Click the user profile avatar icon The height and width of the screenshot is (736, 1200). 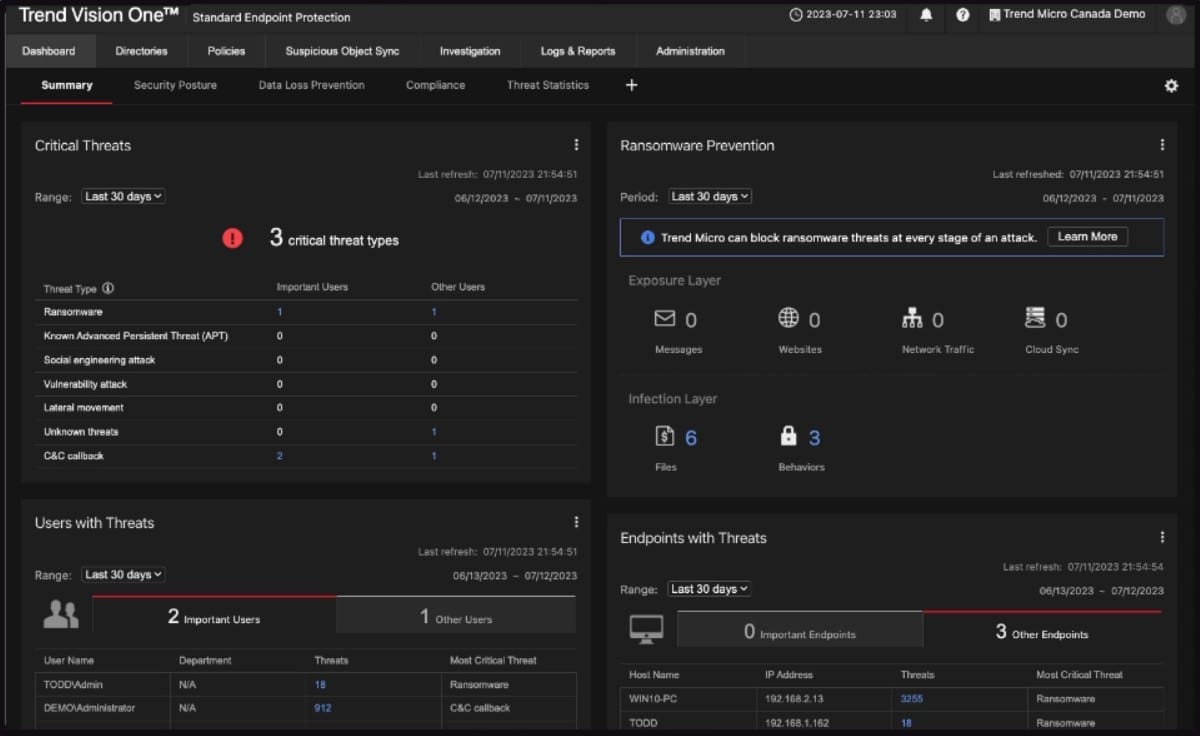1175,15
